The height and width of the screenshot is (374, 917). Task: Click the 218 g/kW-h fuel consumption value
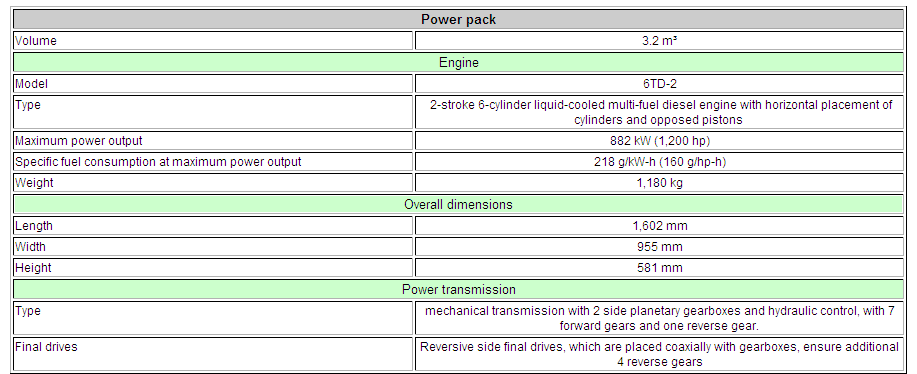point(660,162)
